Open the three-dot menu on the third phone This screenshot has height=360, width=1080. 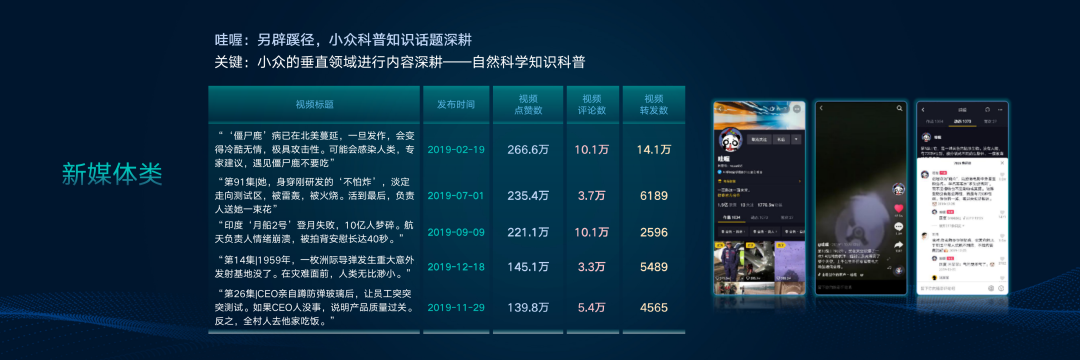(1000, 109)
